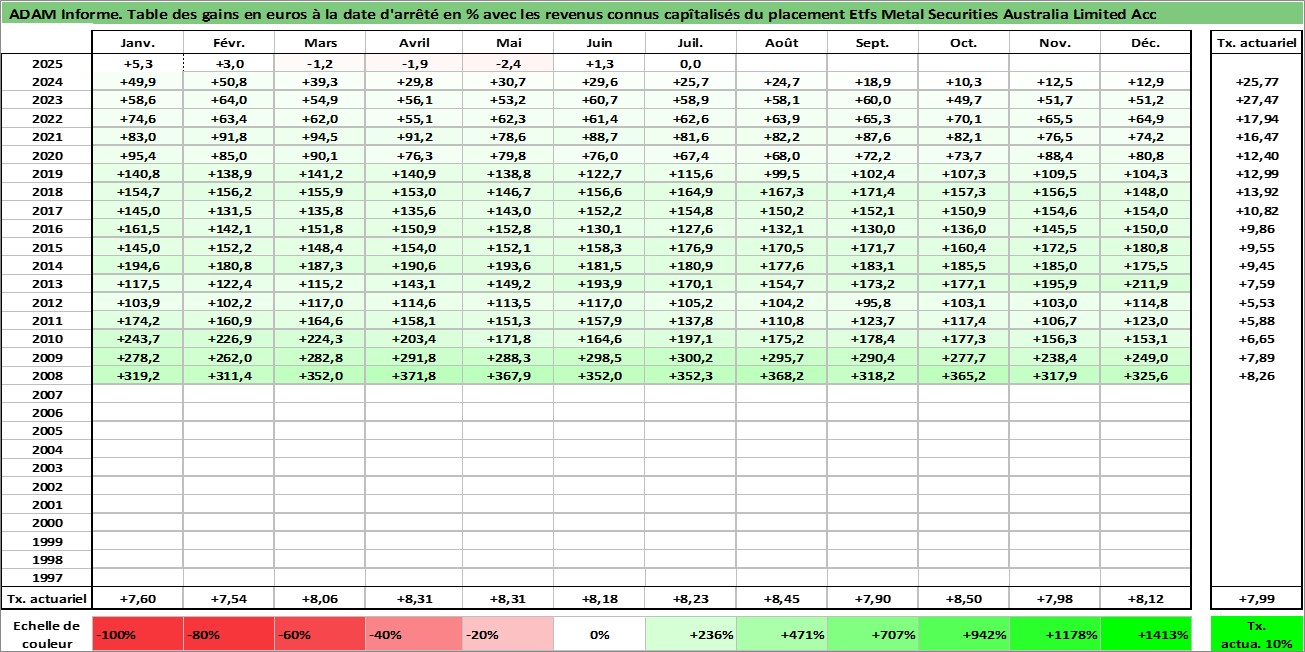1305x652 pixels.
Task: Select the -20% pink scale cell
Action: click(x=508, y=634)
